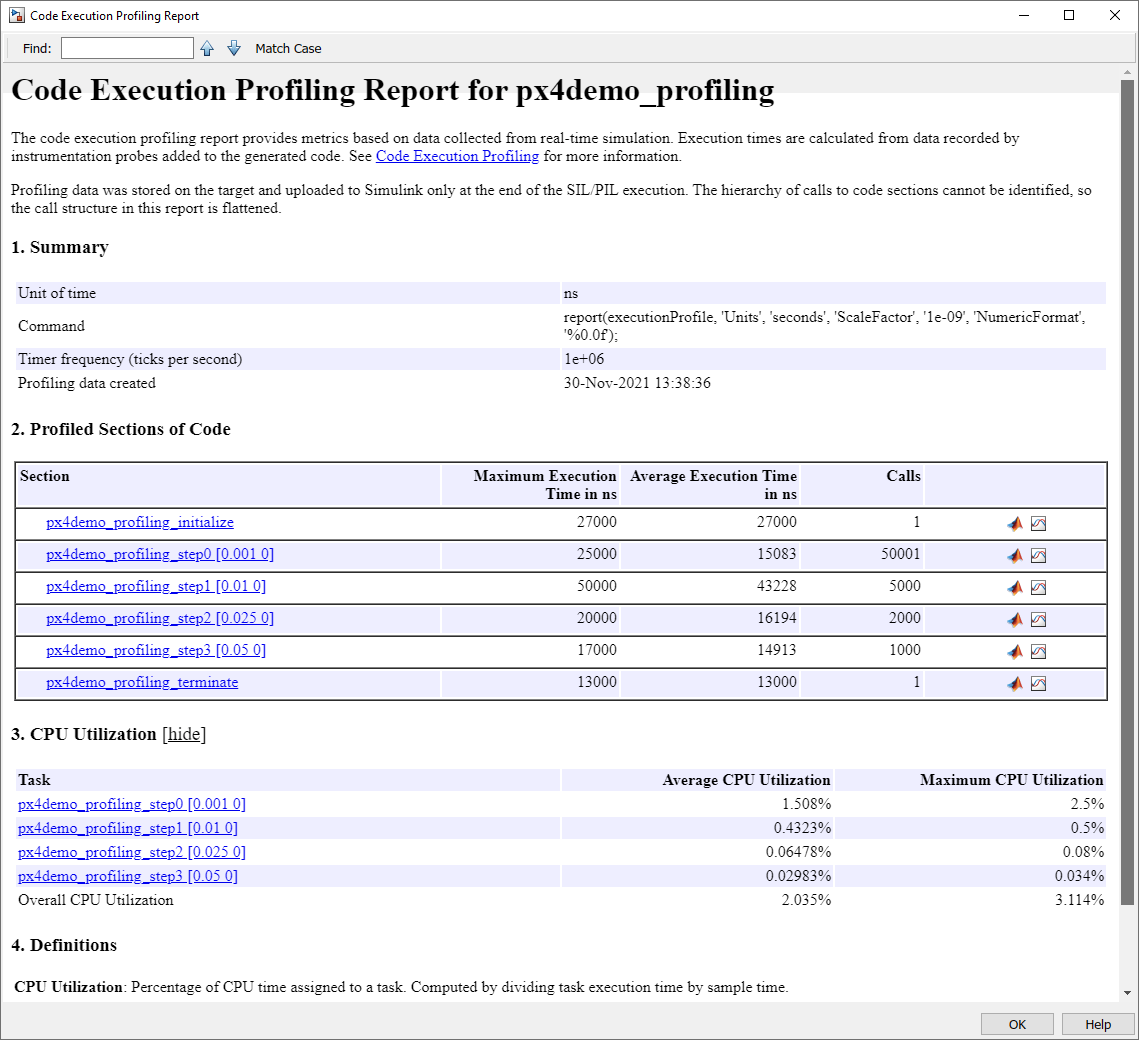Click MATLAB workspace icon in step1 row
Viewport: 1139px width, 1040px height.
click(1015, 588)
